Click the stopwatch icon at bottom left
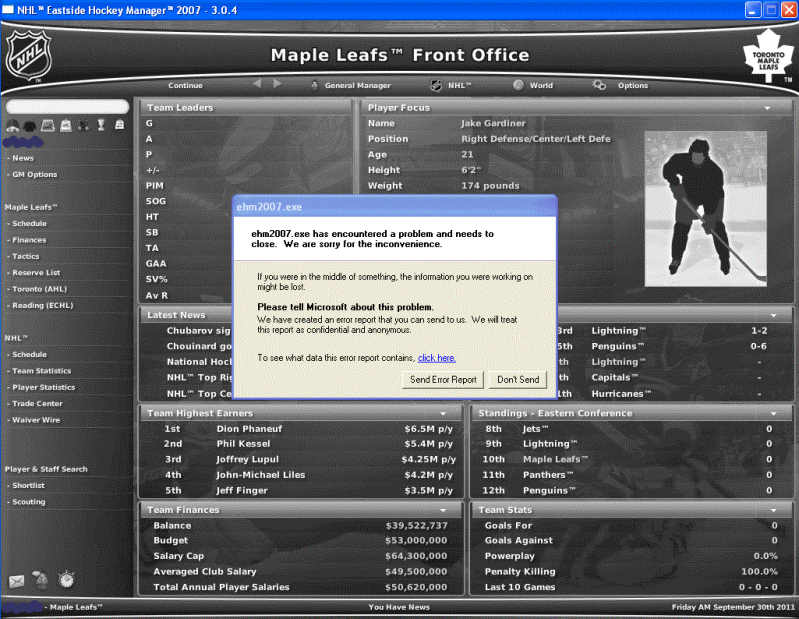 tap(66, 580)
